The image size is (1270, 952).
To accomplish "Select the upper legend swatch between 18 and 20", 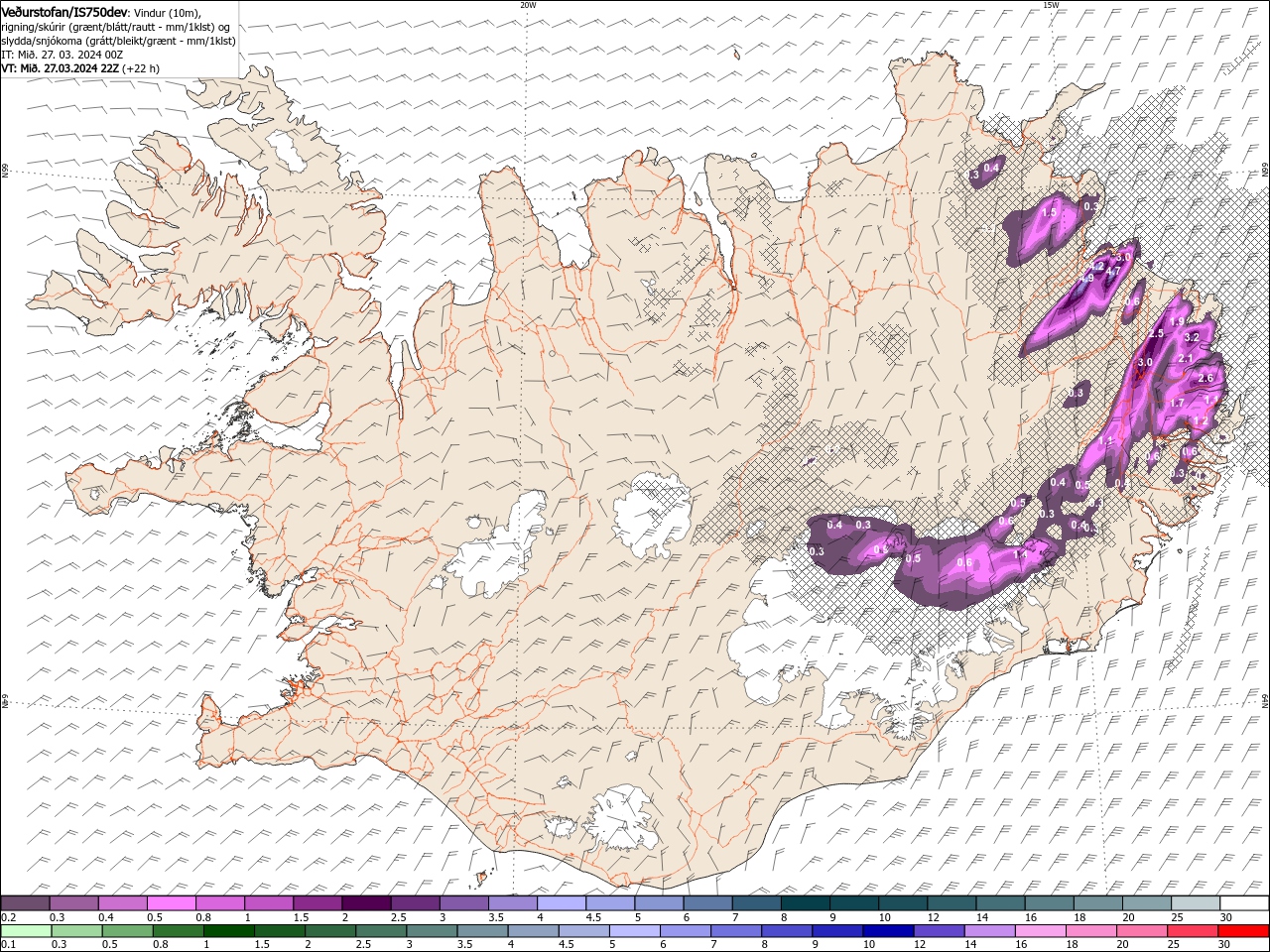I will point(1095,903).
